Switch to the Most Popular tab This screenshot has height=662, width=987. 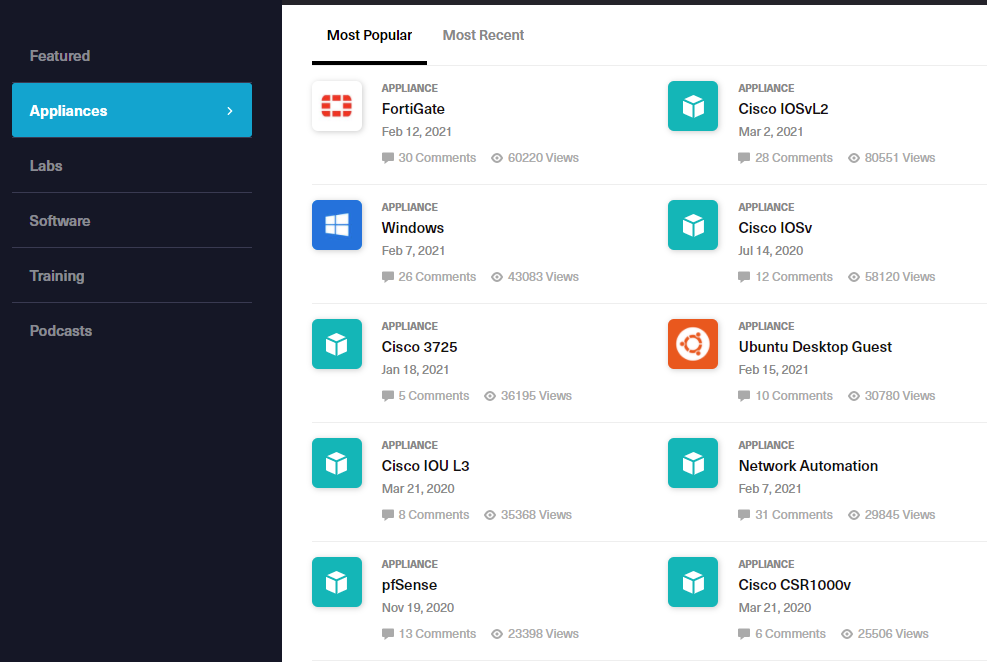pyautogui.click(x=369, y=35)
